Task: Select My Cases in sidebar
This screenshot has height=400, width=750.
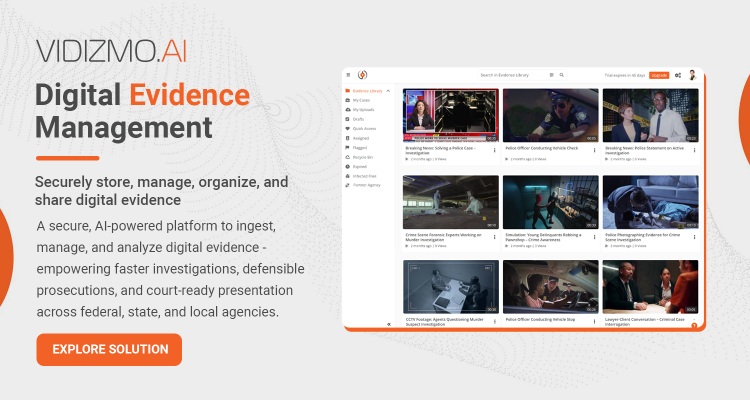Action: coord(361,100)
